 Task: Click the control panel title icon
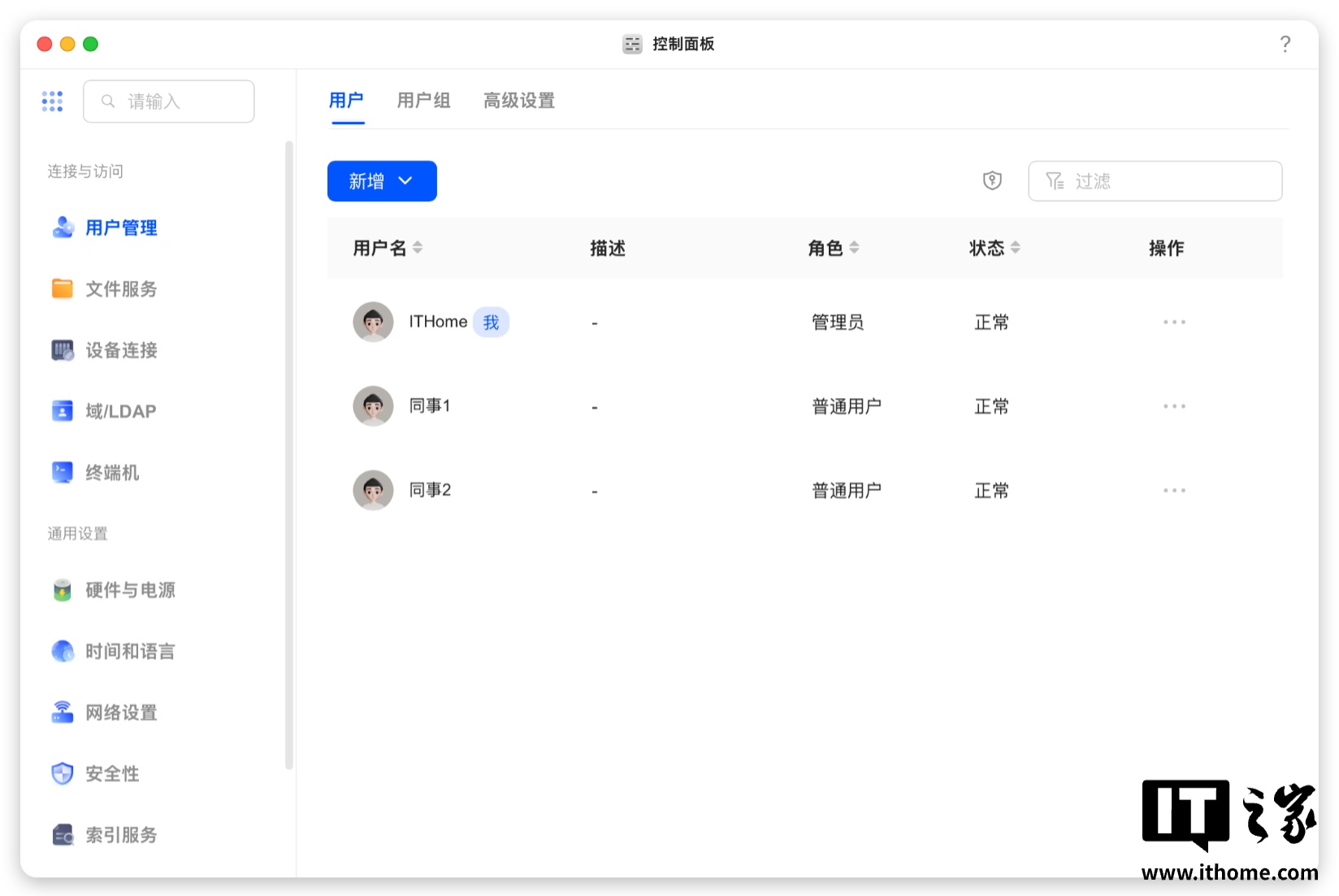[x=632, y=44]
